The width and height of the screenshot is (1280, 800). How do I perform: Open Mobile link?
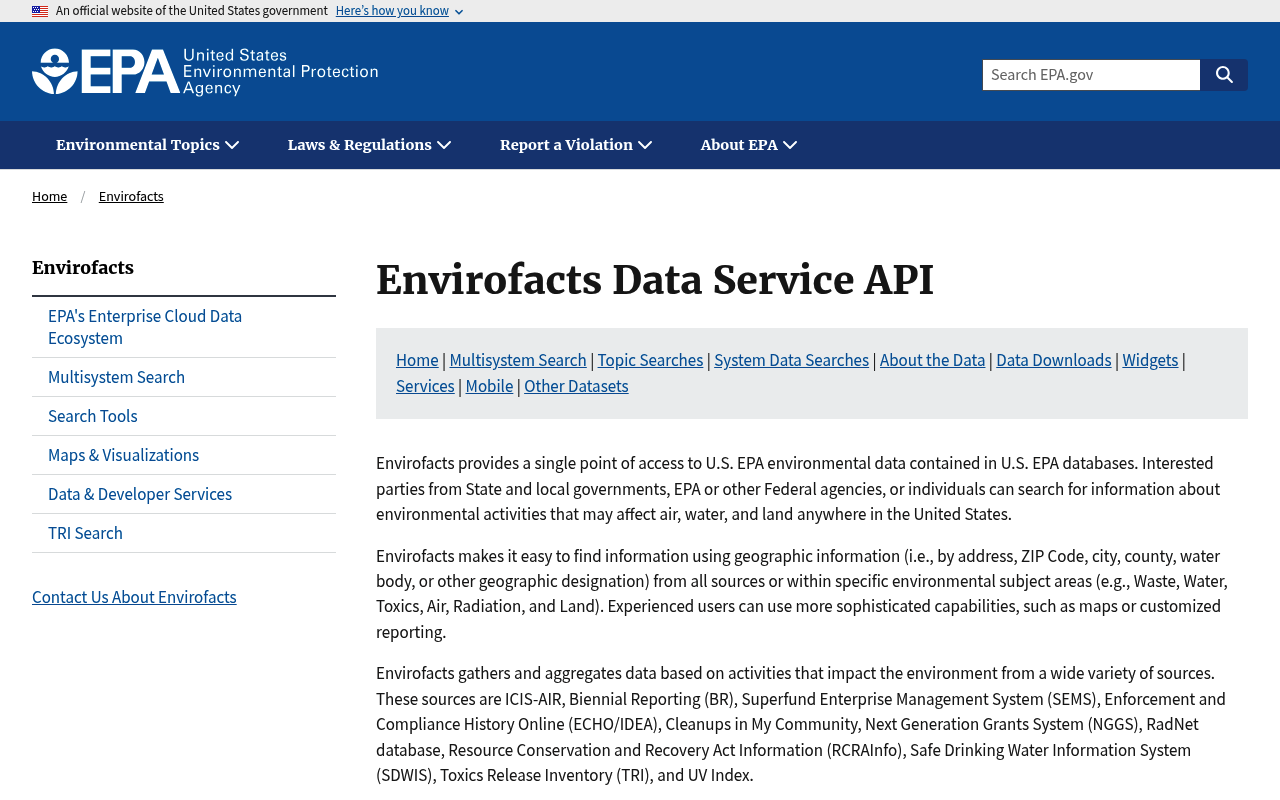coord(489,386)
